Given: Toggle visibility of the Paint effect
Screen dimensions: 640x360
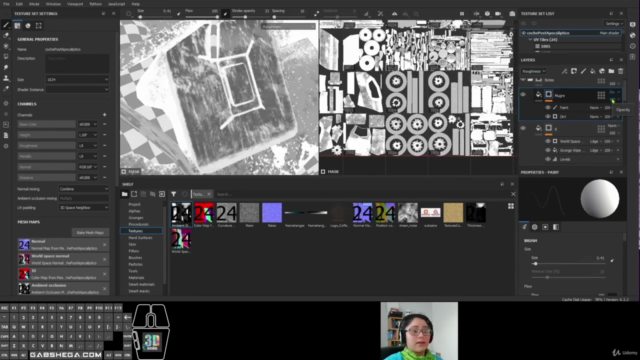Looking at the screenshot, I should (x=548, y=108).
